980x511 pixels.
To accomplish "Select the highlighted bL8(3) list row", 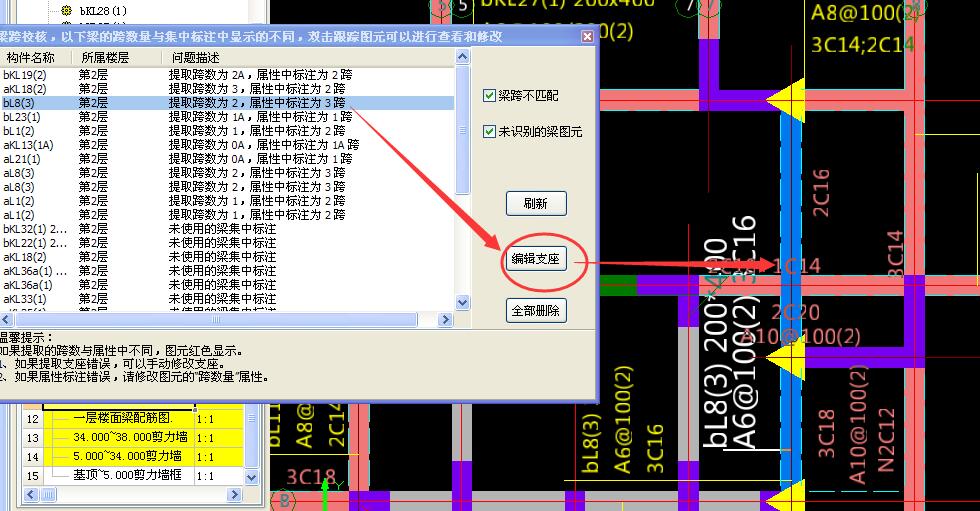I will point(228,103).
